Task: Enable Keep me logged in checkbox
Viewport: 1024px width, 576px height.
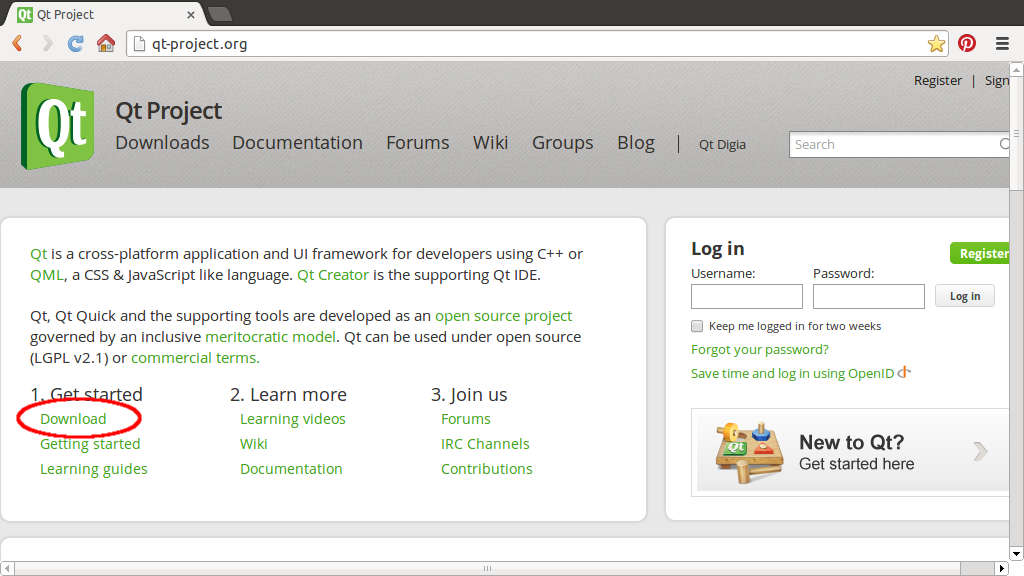Action: coord(697,326)
